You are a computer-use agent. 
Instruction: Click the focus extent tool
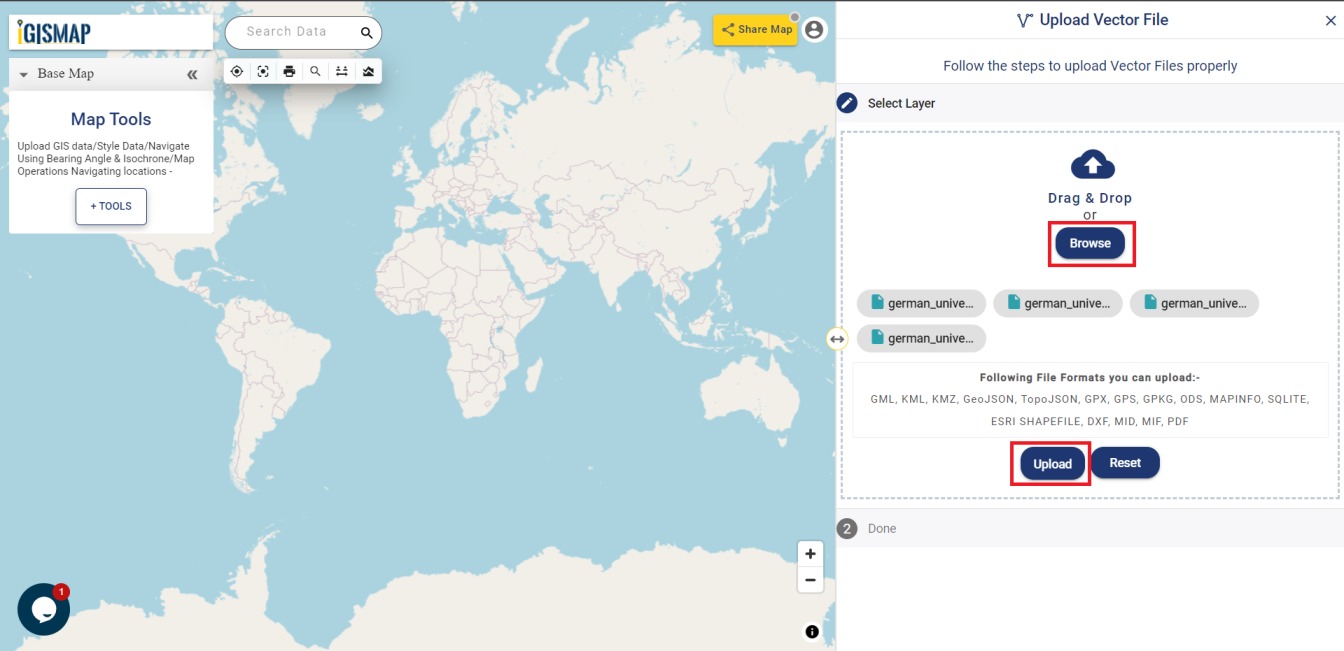point(263,71)
